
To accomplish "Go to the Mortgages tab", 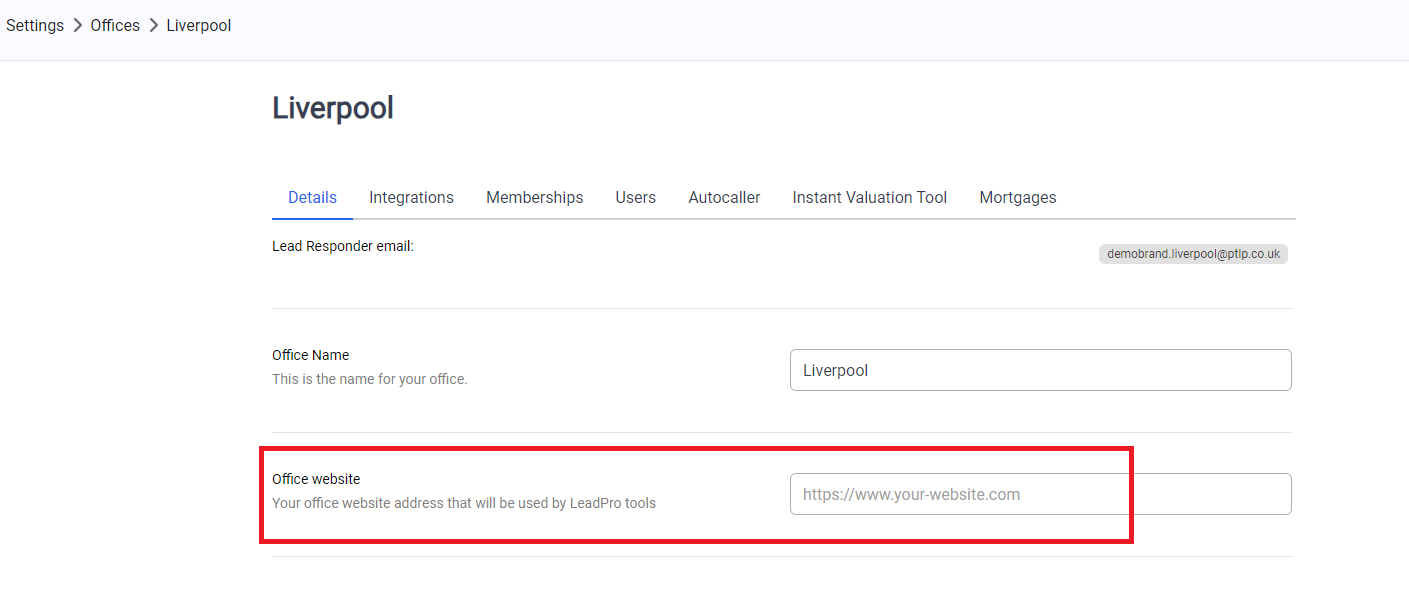I will tap(1017, 198).
